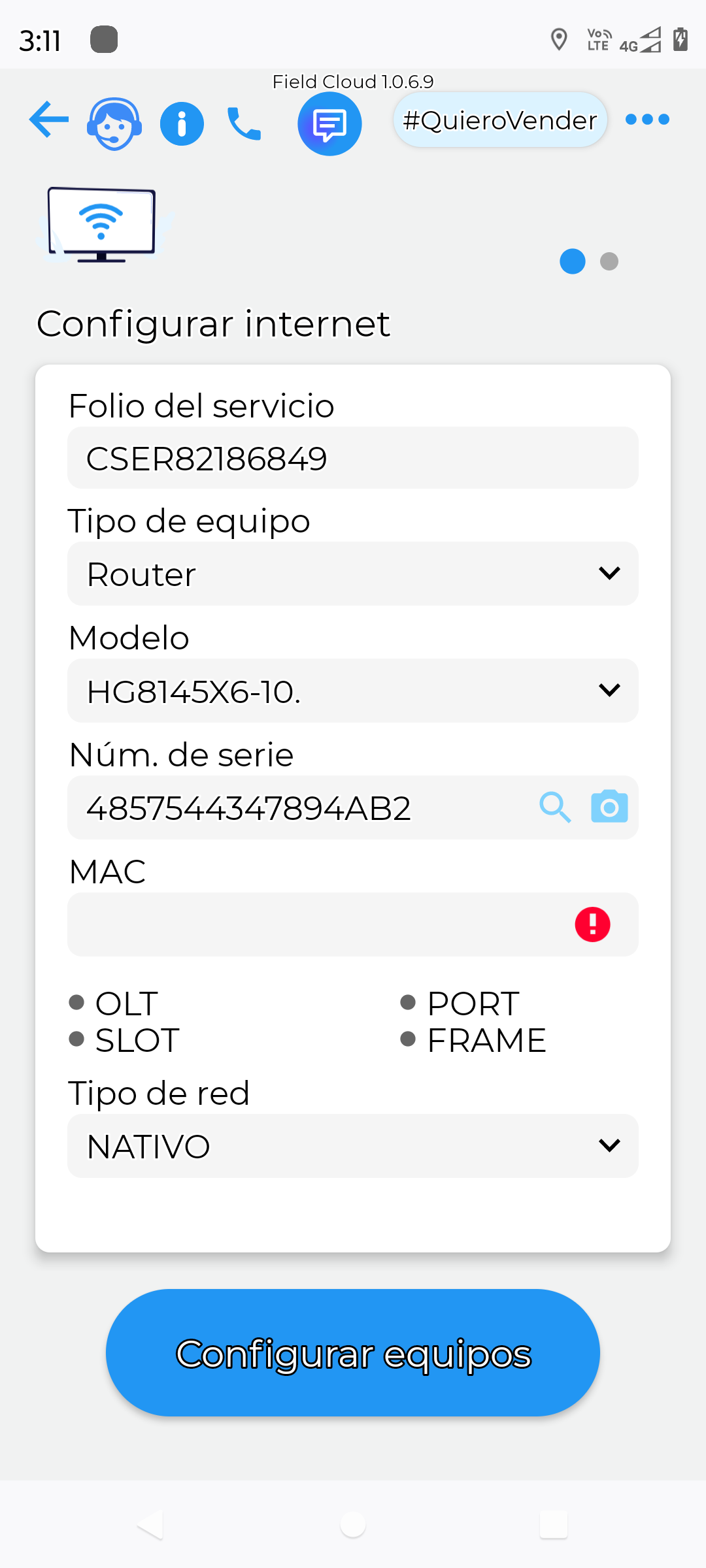Tap the Android home navigation button
Screen dimensions: 706x1568
tap(353, 1525)
